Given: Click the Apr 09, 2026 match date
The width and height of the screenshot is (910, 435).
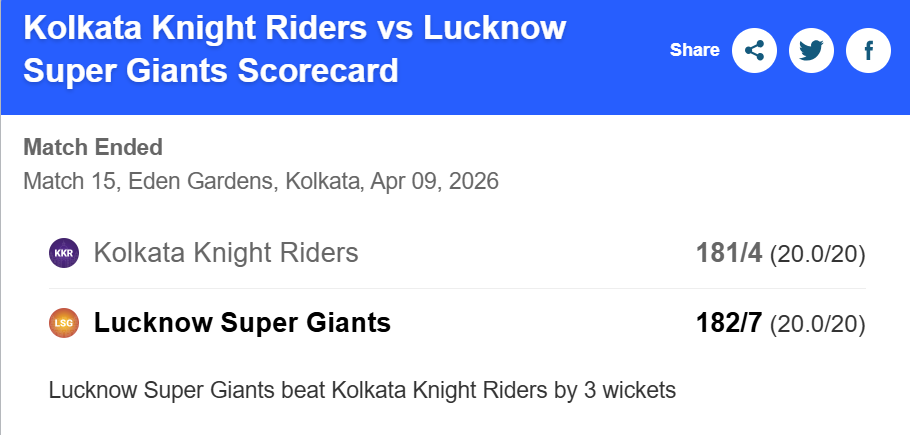Looking at the screenshot, I should pos(435,182).
